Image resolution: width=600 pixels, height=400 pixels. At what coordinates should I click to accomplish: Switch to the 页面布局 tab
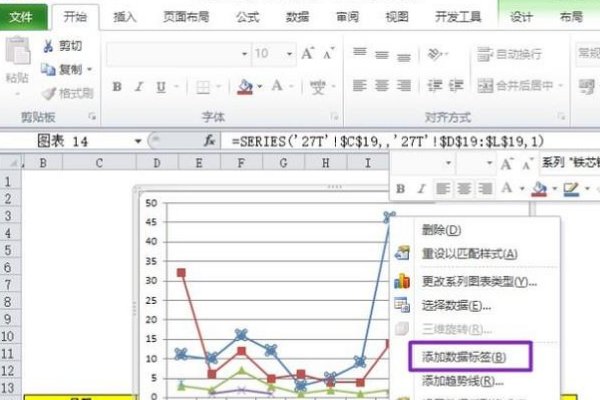pyautogui.click(x=186, y=17)
